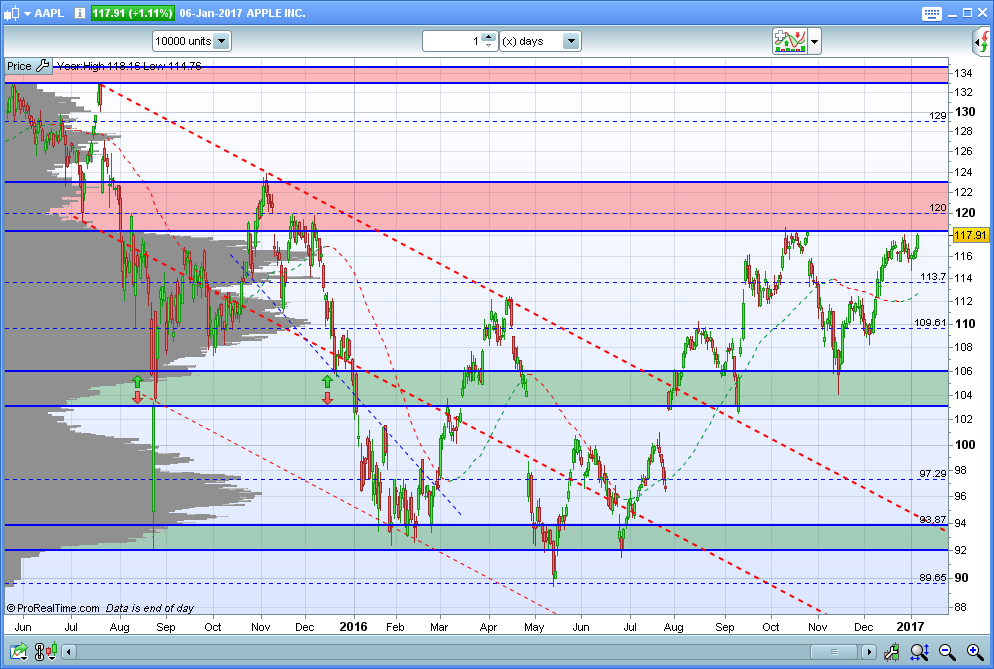
Task: Expand the side trading panel tab
Action: (981, 42)
